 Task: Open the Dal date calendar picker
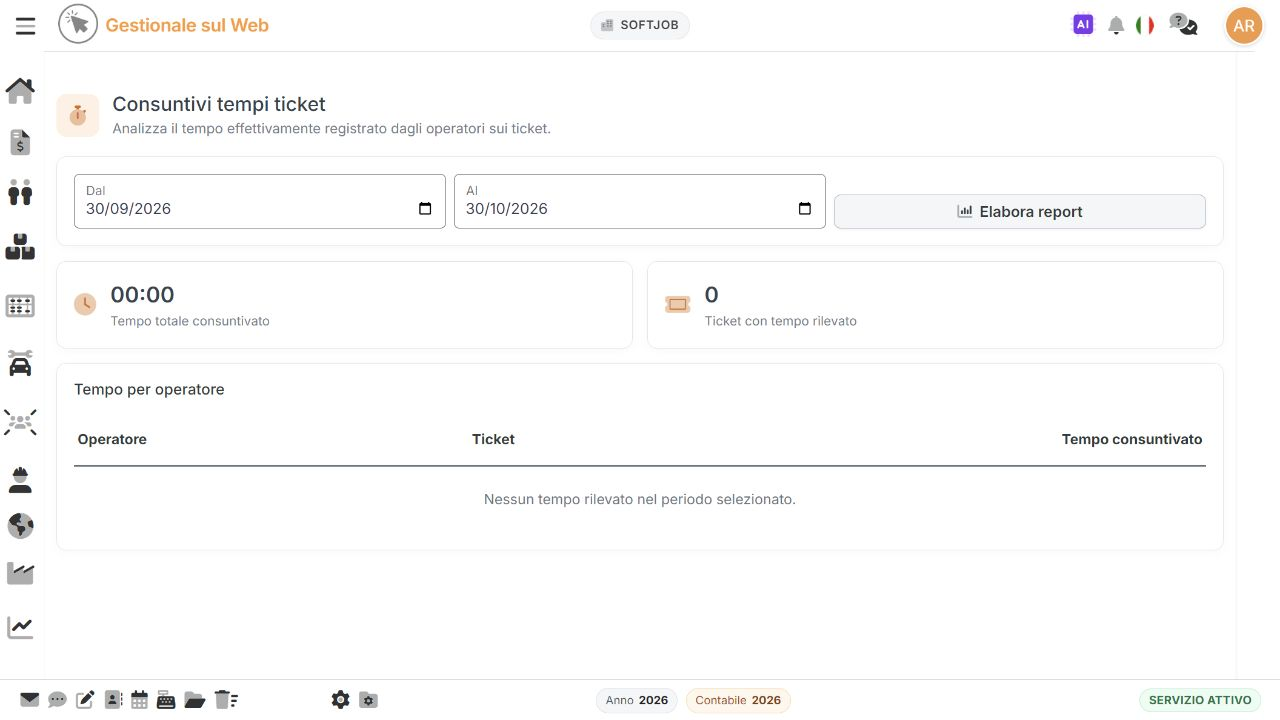(425, 209)
